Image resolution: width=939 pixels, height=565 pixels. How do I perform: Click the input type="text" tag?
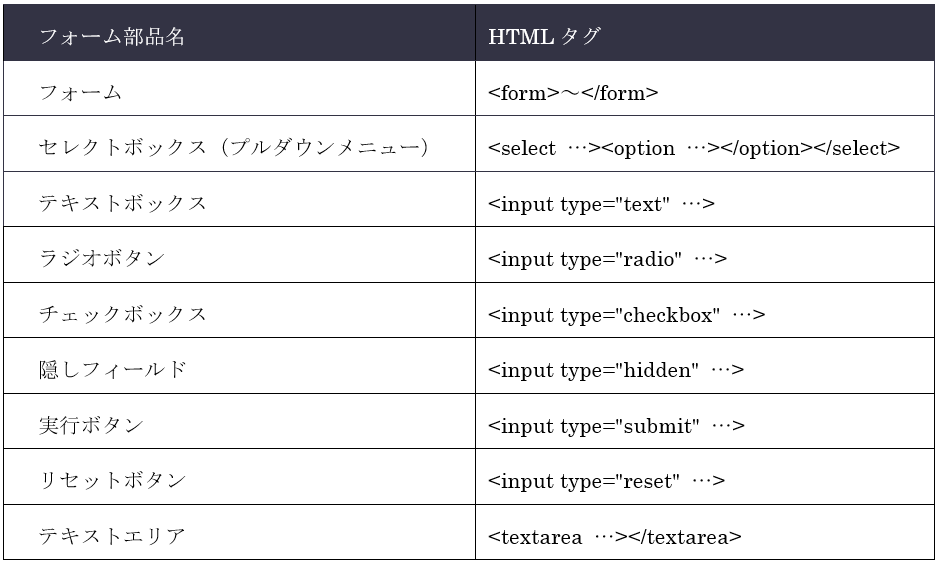click(602, 204)
